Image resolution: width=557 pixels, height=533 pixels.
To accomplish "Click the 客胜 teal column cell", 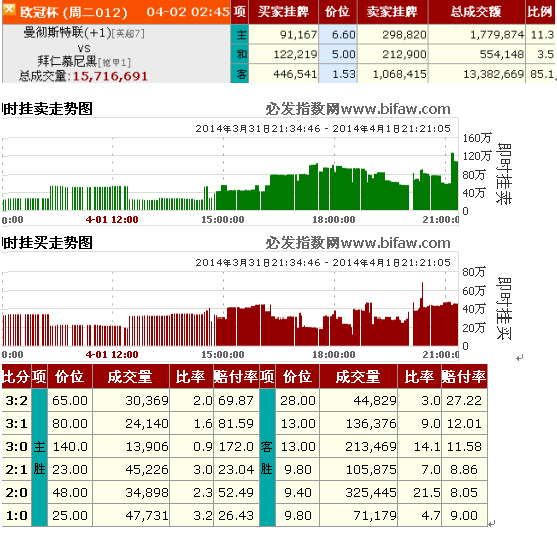I will tap(267, 458).
